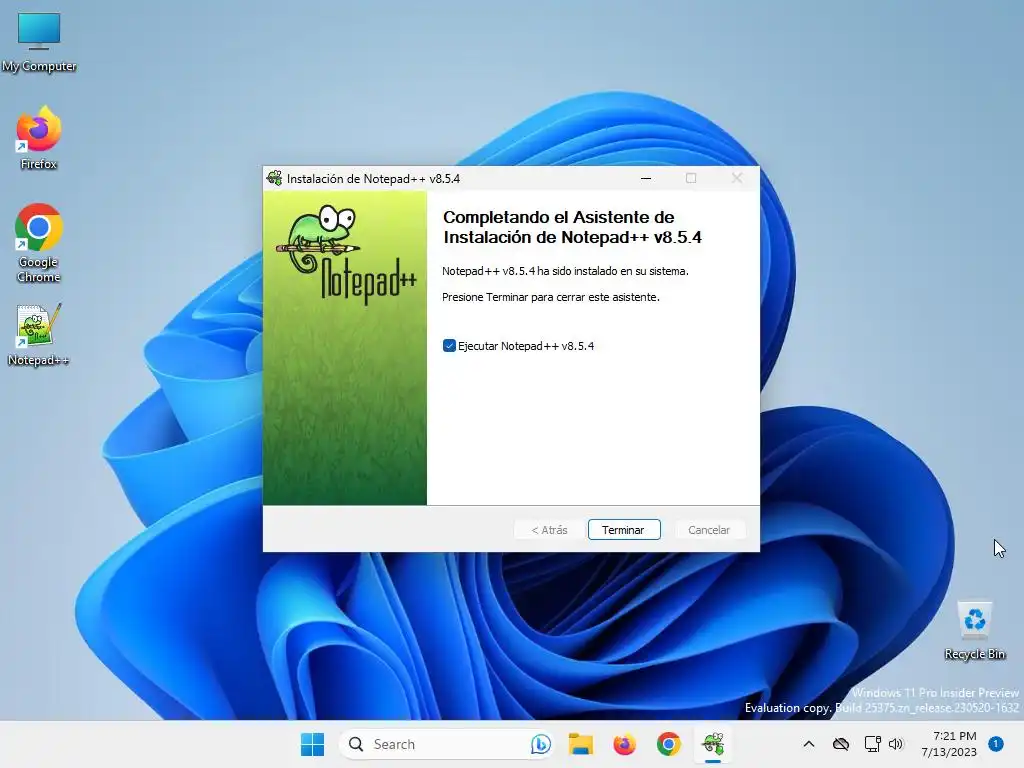Close the Notepad++ installer window

[x=737, y=178]
